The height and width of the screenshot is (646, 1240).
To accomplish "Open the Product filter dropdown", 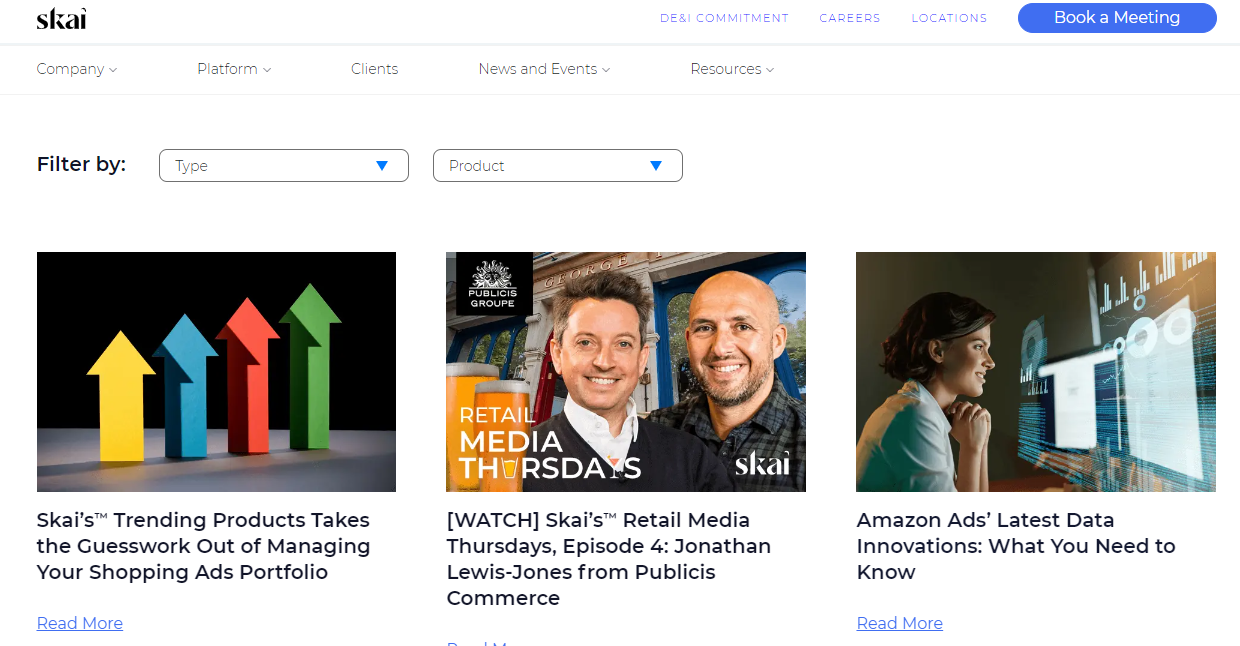I will point(557,166).
